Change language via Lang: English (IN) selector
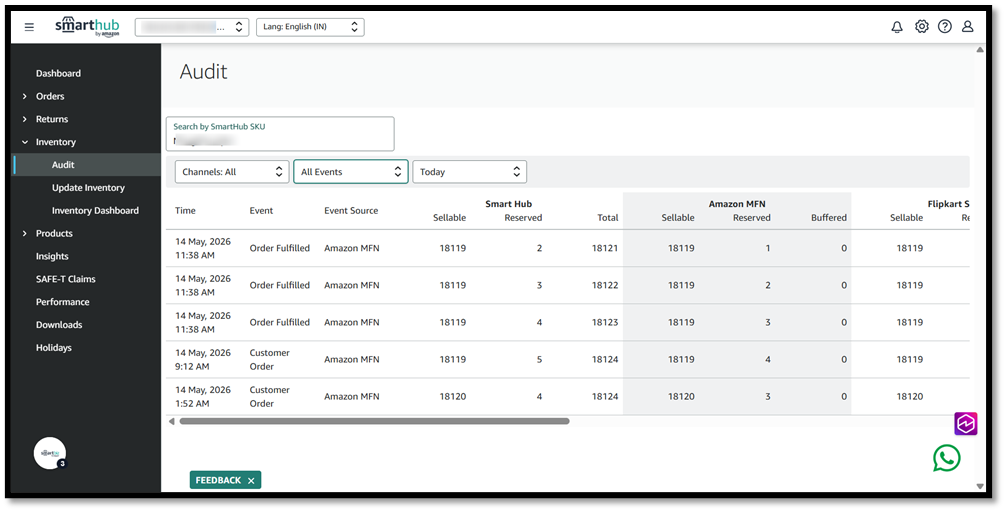Image resolution: width=1005 pixels, height=511 pixels. point(310,27)
